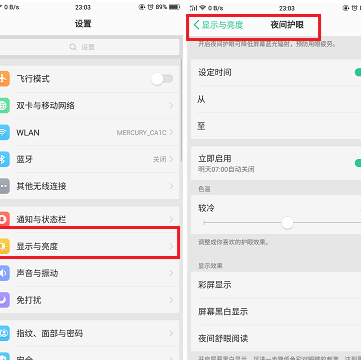Open 通知与状态栏 via its chevron
This screenshot has height=360, width=361.
(x=171, y=219)
